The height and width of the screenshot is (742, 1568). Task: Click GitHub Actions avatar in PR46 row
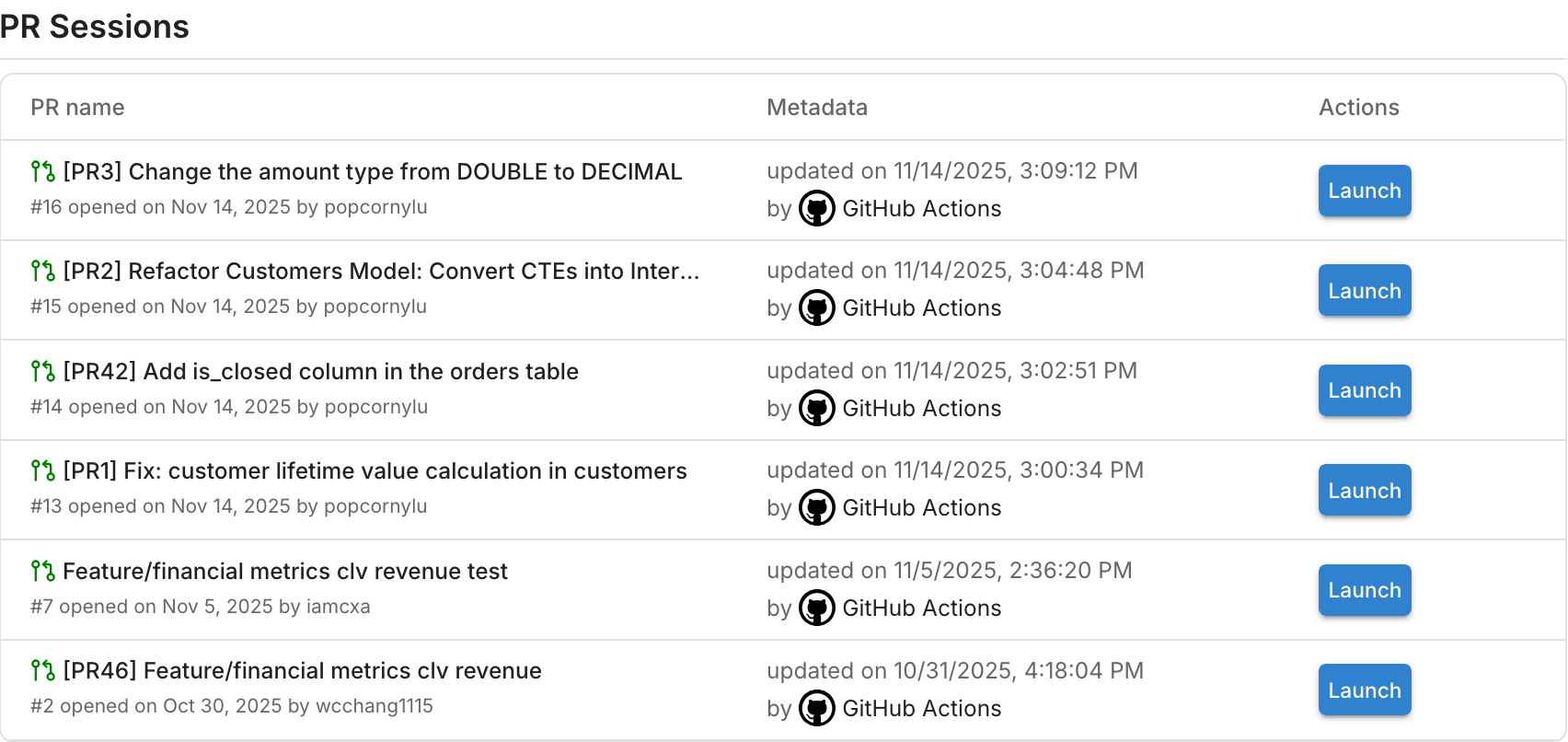pos(816,708)
